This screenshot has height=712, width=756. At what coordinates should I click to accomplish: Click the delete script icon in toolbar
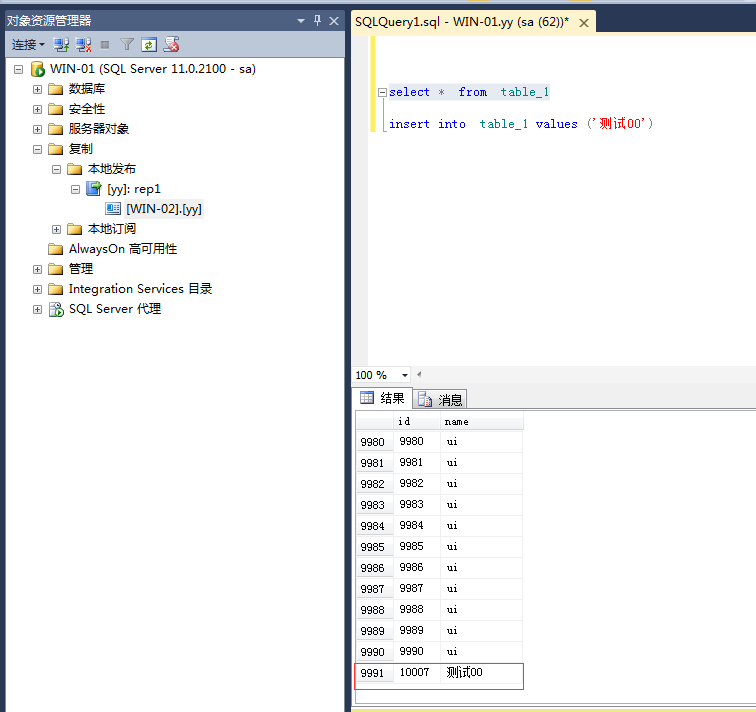click(x=171, y=44)
